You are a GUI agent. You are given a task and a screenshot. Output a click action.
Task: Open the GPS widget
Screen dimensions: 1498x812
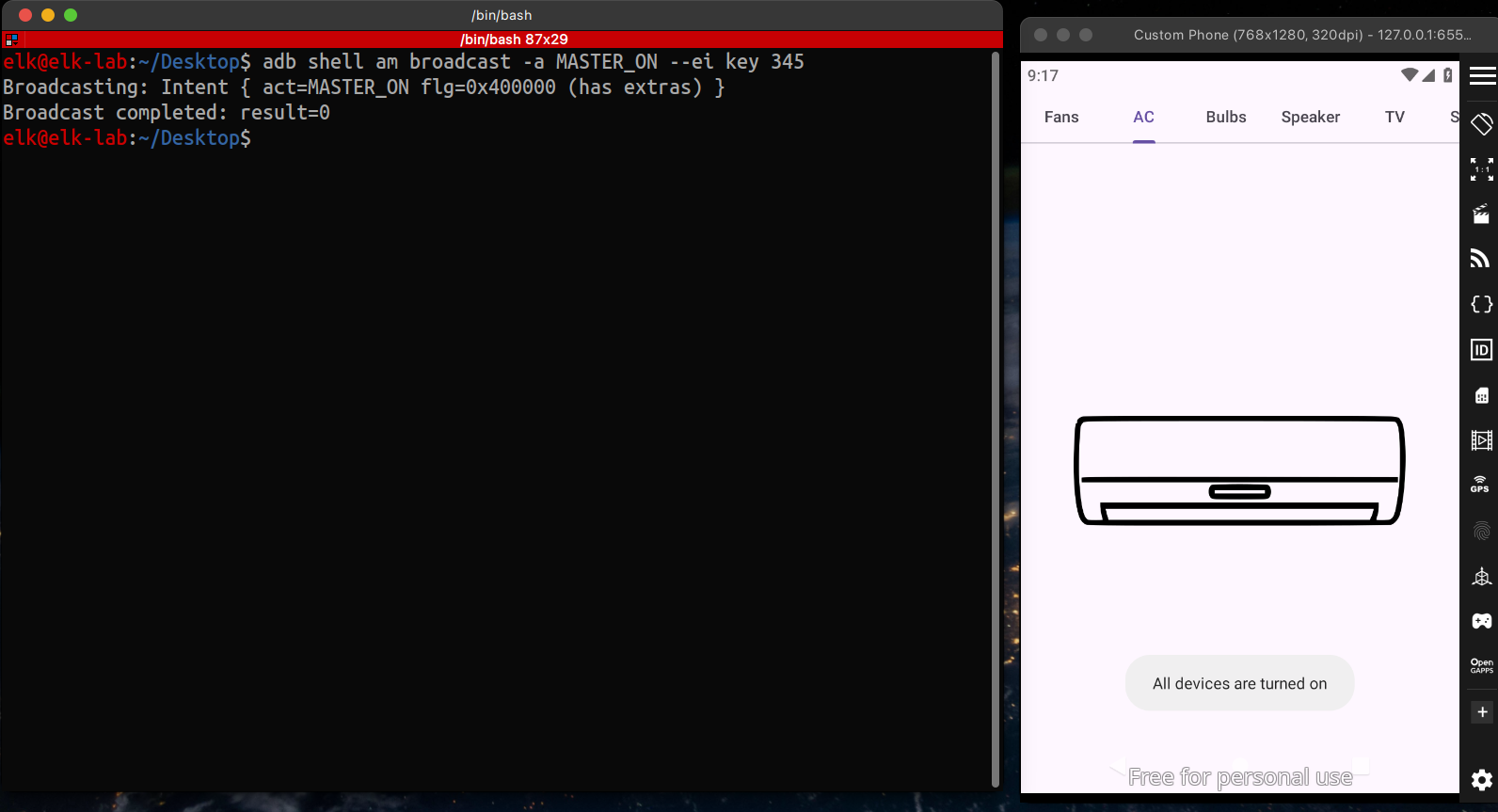1480,485
